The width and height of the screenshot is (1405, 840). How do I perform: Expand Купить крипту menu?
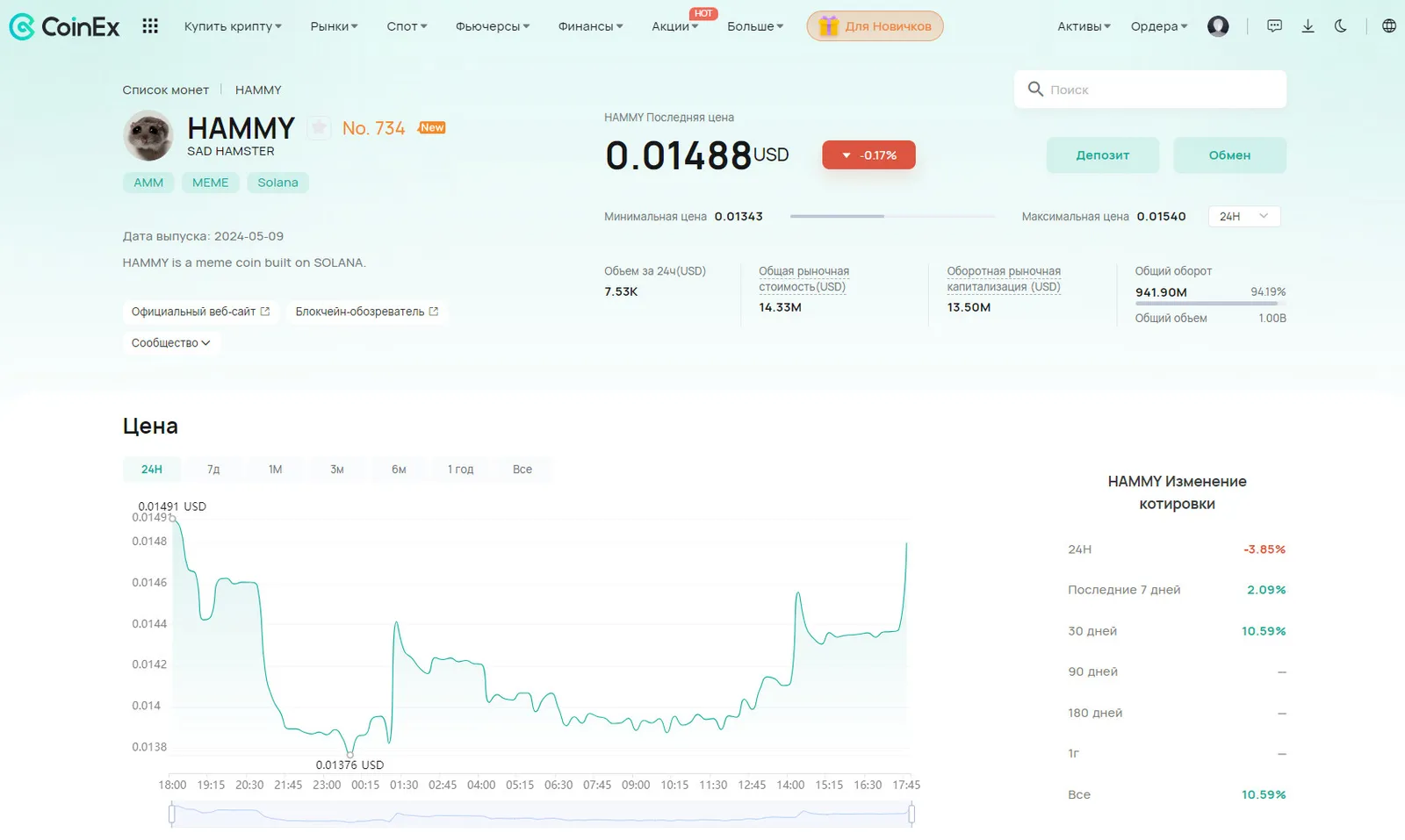(233, 26)
